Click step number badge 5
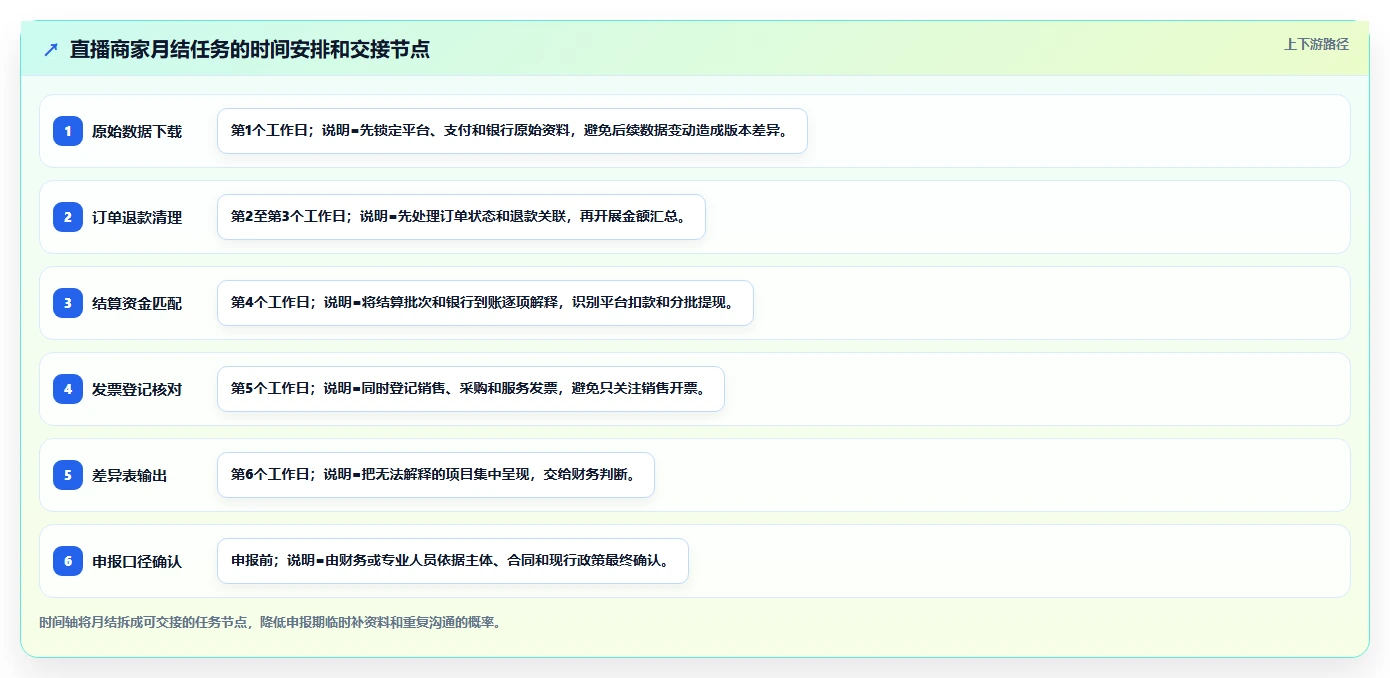This screenshot has width=1390, height=678. coord(68,475)
